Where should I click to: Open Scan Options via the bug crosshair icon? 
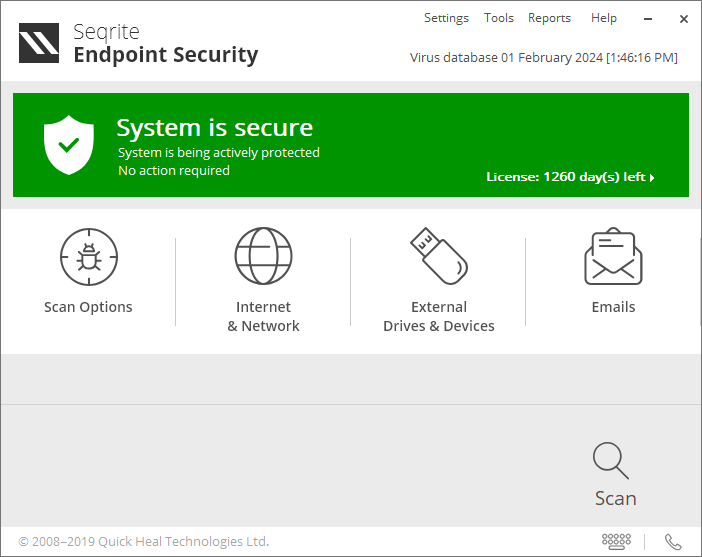point(88,256)
